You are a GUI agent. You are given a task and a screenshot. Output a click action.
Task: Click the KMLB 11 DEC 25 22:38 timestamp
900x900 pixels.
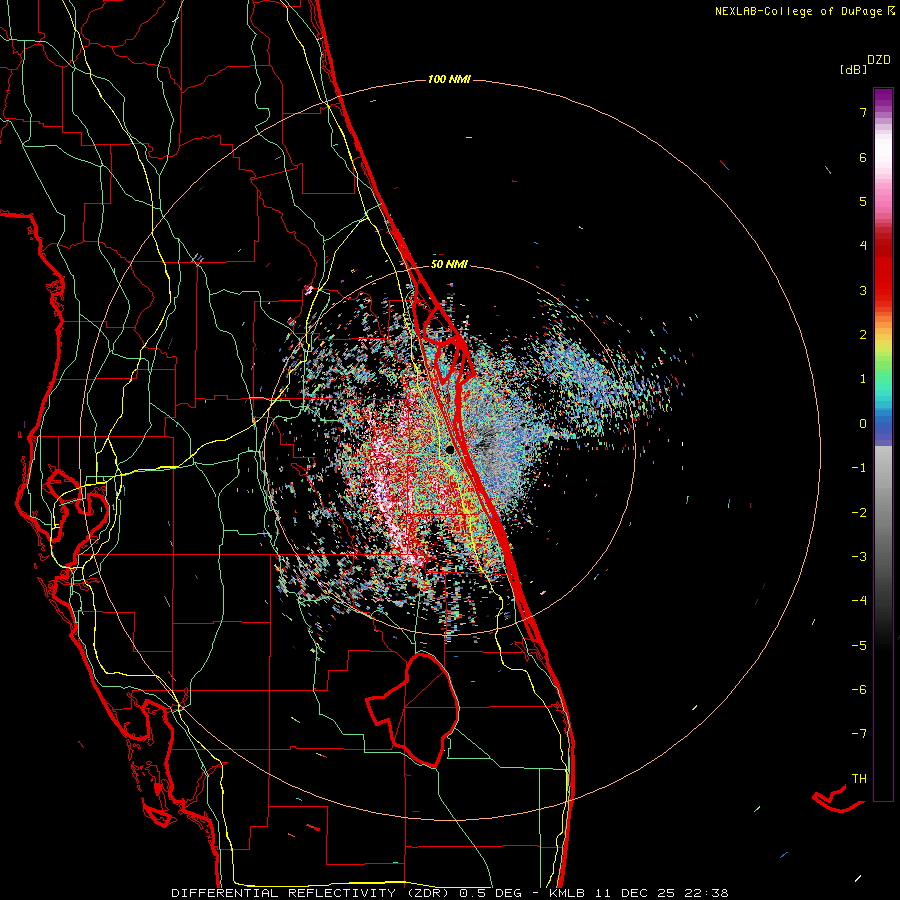click(x=639, y=893)
